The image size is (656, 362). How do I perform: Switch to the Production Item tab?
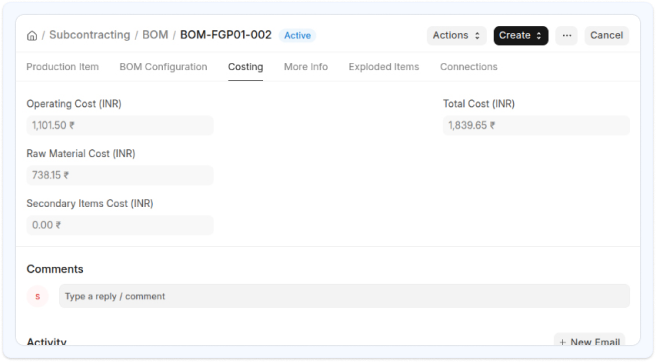tap(63, 67)
